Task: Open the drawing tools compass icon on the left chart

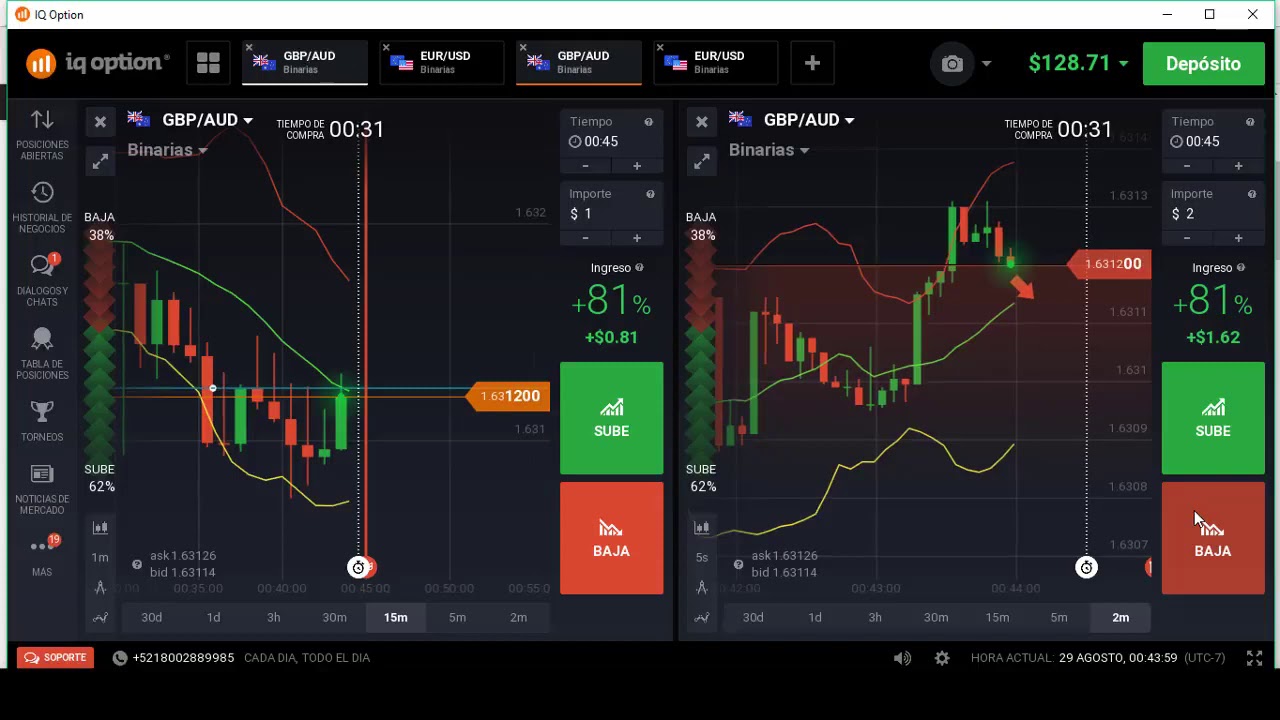Action: tap(100, 587)
